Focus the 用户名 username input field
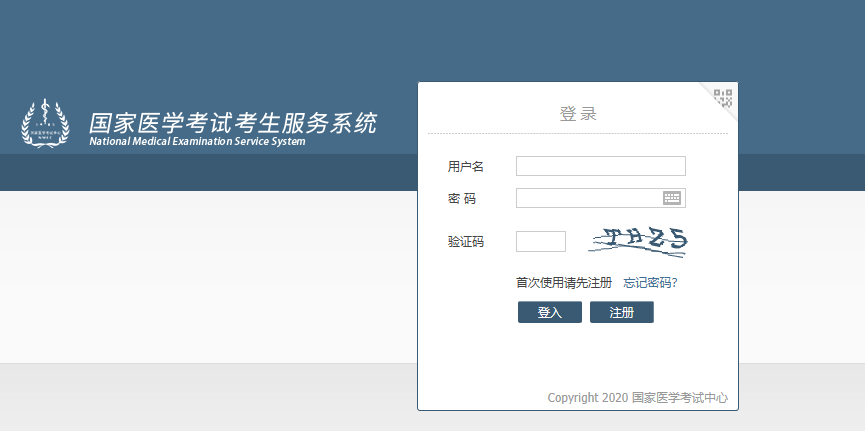The height and width of the screenshot is (431, 865). point(600,166)
